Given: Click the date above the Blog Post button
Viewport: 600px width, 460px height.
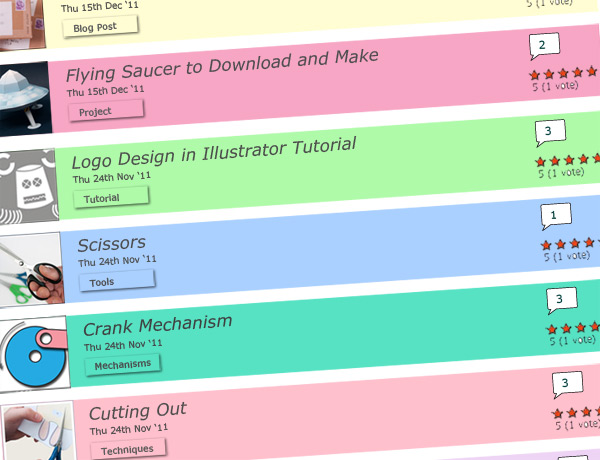Looking at the screenshot, I should (99, 7).
